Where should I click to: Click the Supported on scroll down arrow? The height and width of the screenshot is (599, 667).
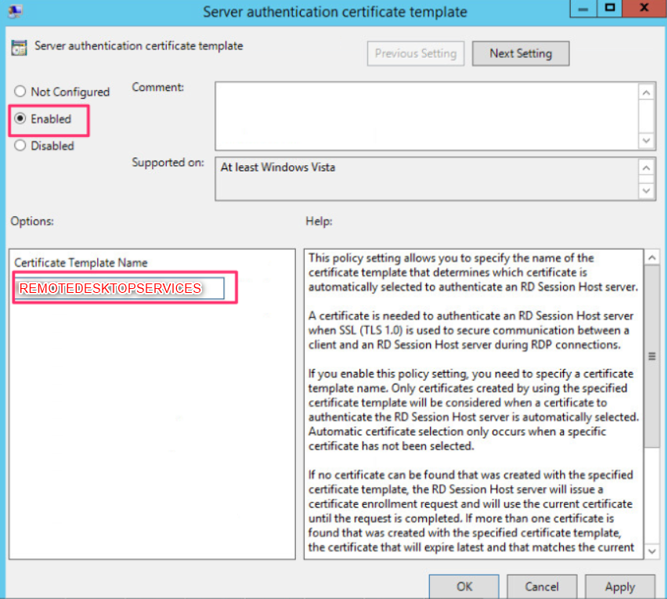pos(647,191)
